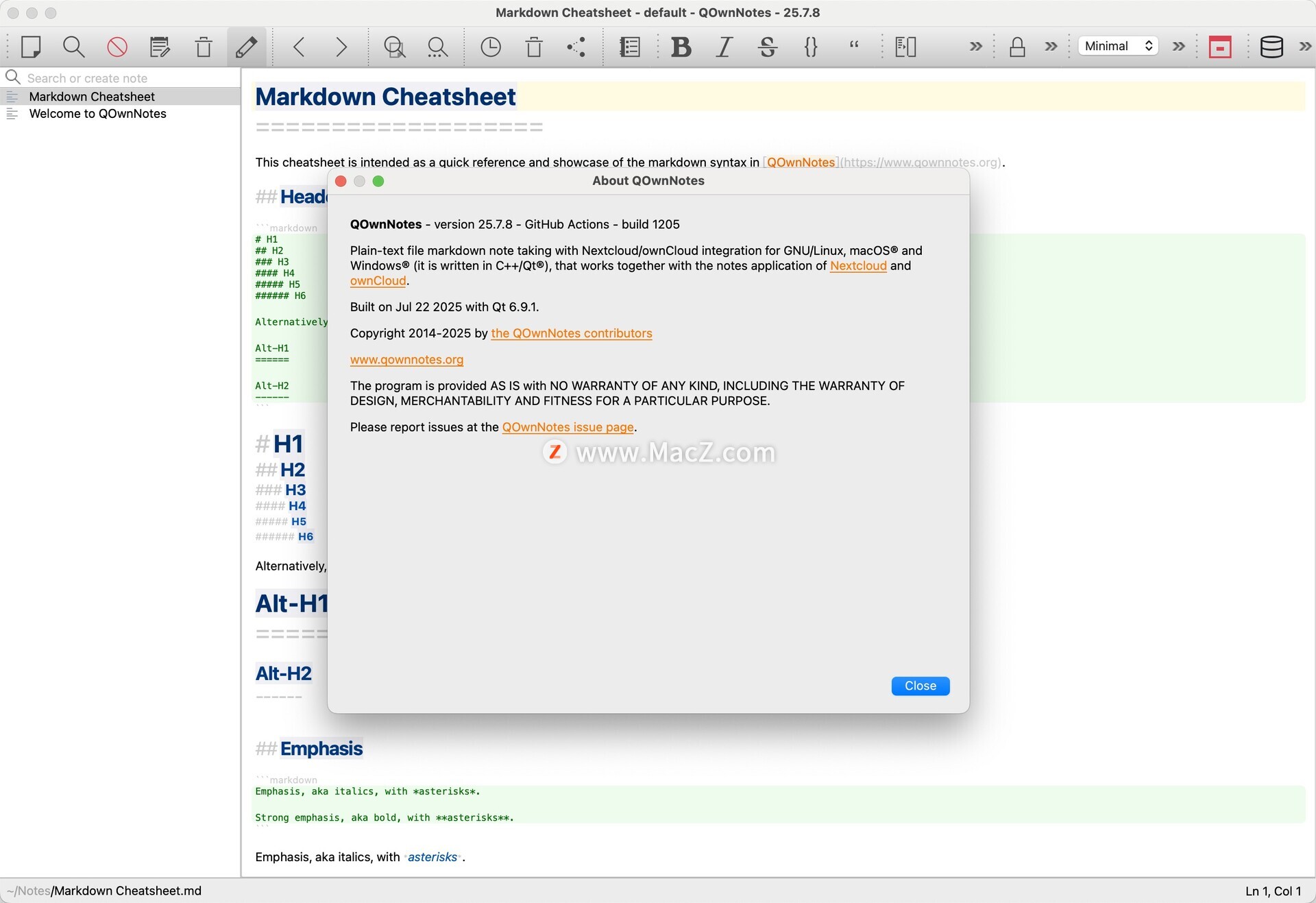Click the find text in note icon
1316x903 pixels.
[394, 47]
